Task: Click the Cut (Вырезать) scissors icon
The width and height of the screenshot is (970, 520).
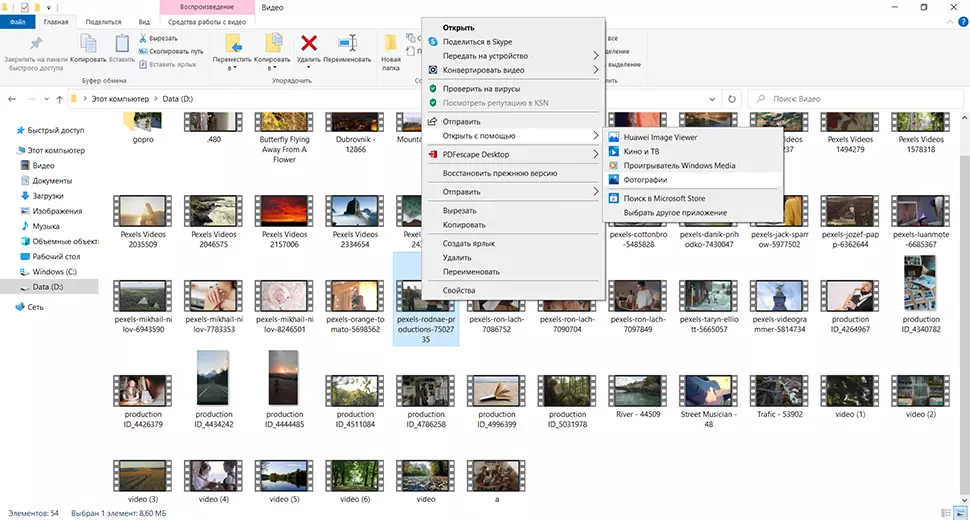Action: 145,37
